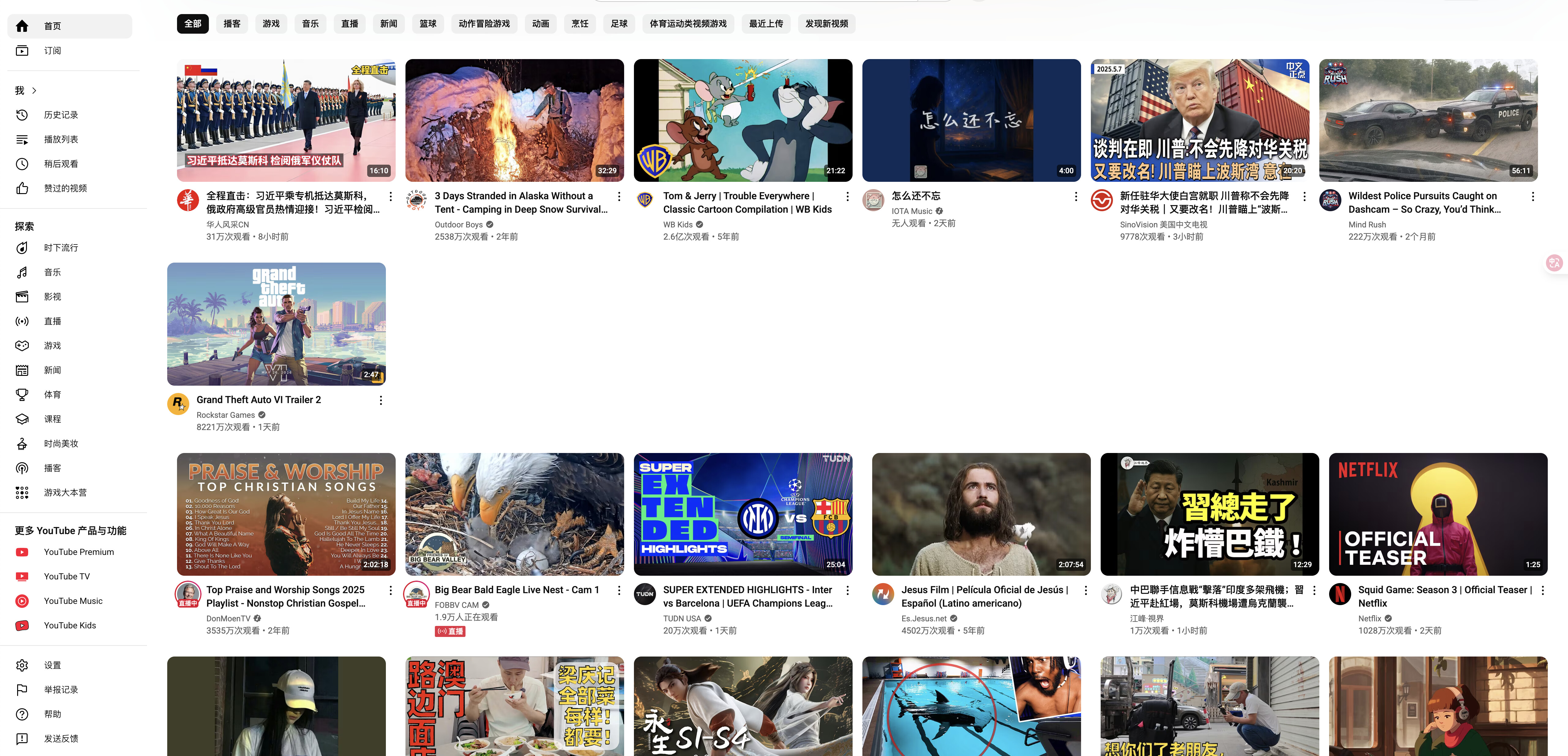This screenshot has width=1568, height=756.
Task: Open Sports (体育) trophy icon
Action: (22, 395)
